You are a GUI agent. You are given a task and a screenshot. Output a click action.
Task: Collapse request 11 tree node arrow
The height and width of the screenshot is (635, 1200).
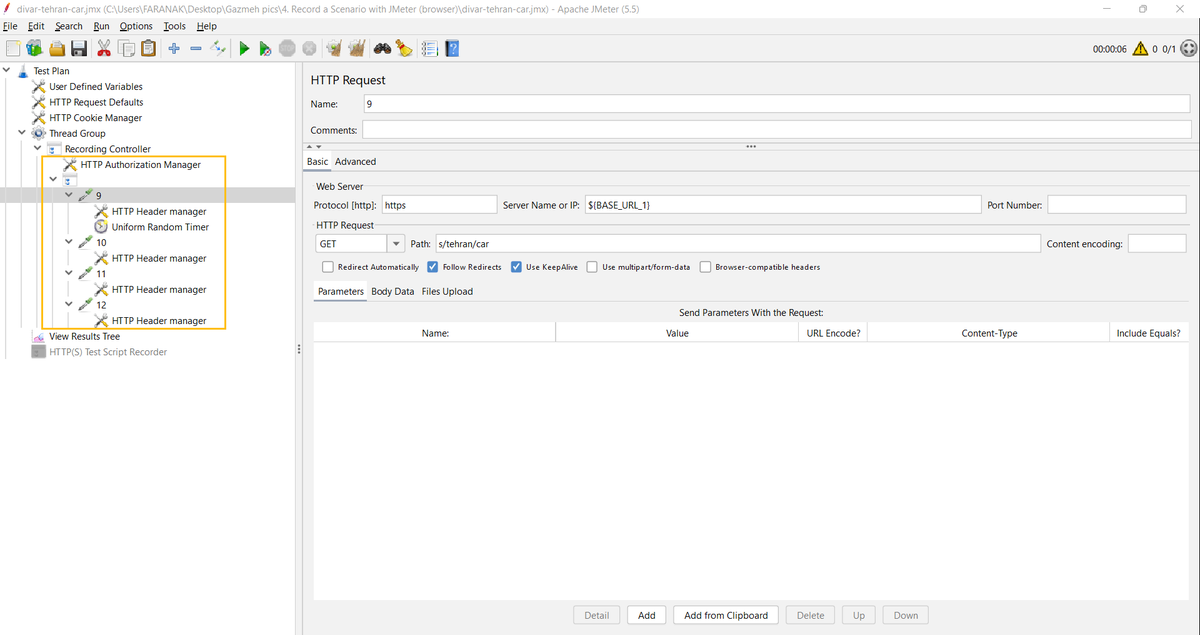69,273
